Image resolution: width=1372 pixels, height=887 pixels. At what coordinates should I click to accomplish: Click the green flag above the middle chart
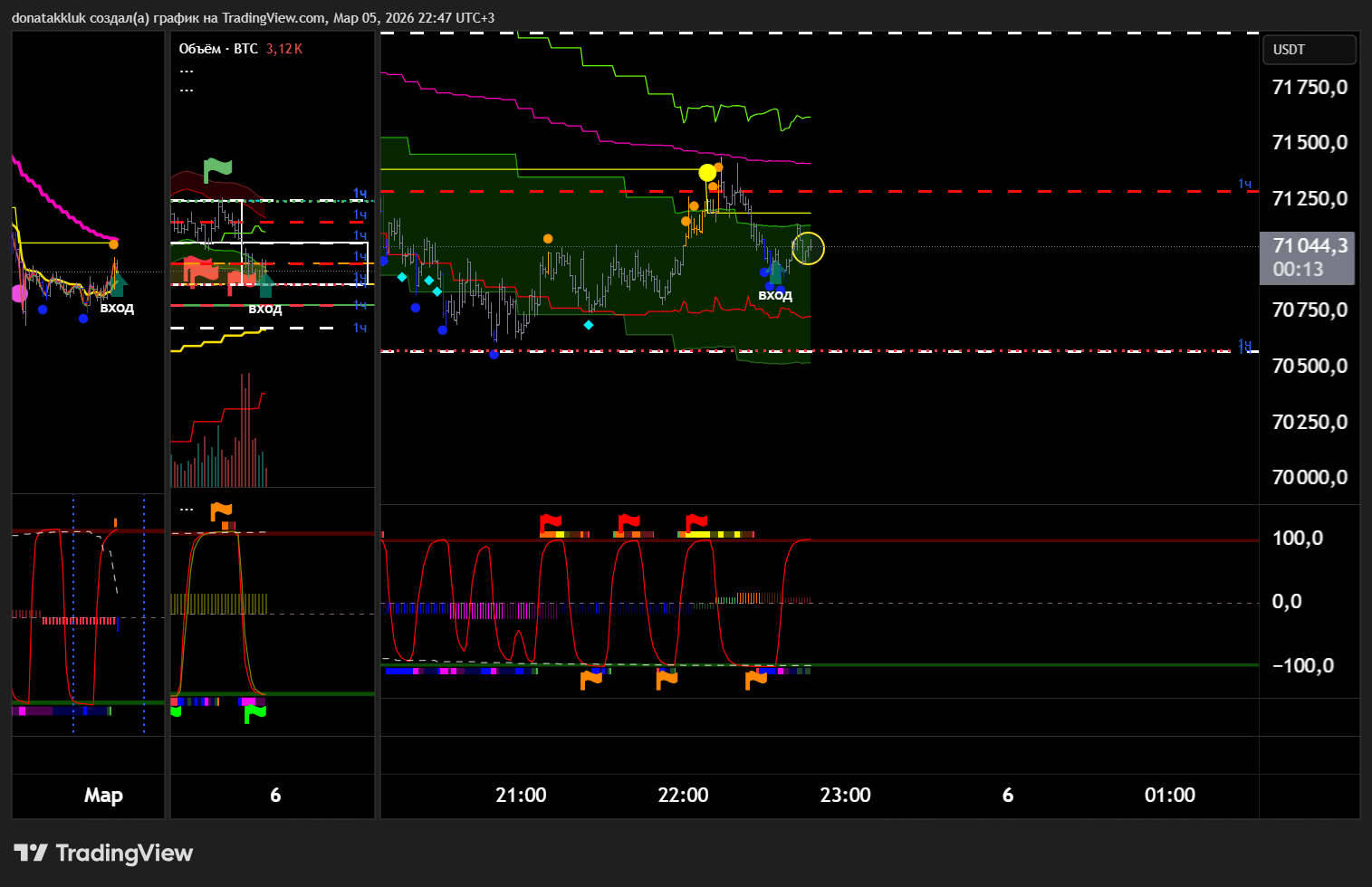(x=217, y=169)
